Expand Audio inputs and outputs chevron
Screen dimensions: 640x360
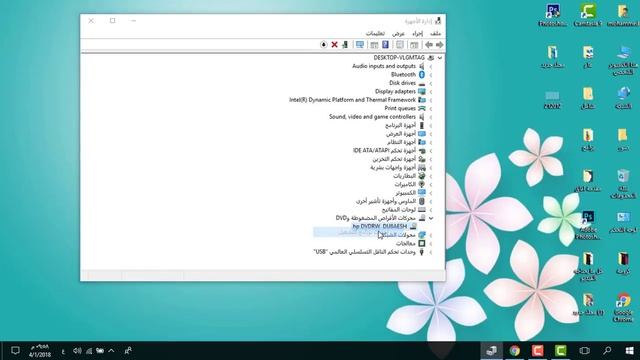pos(431,67)
